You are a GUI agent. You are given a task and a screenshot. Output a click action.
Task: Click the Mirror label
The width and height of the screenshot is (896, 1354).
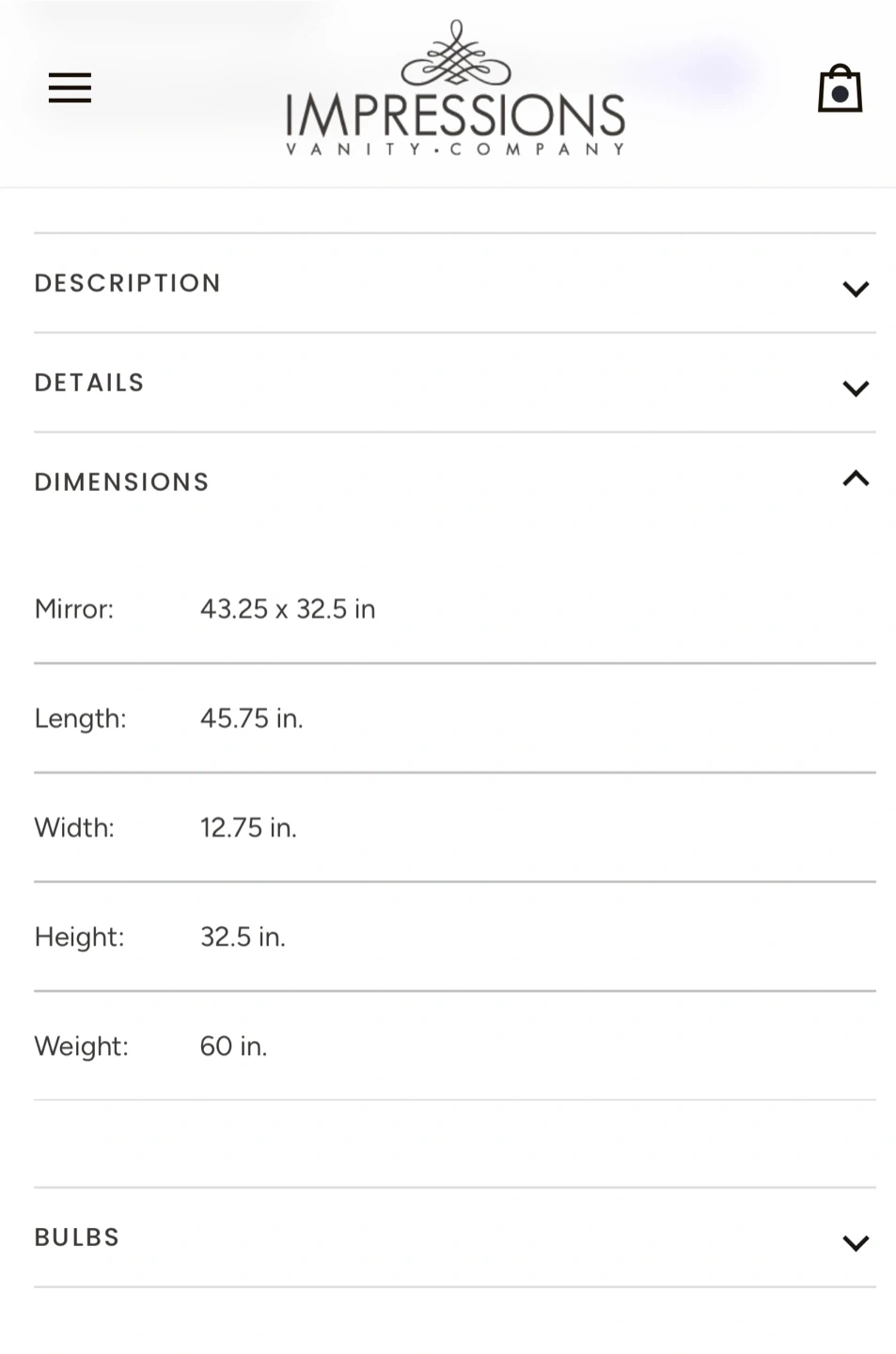coord(74,609)
